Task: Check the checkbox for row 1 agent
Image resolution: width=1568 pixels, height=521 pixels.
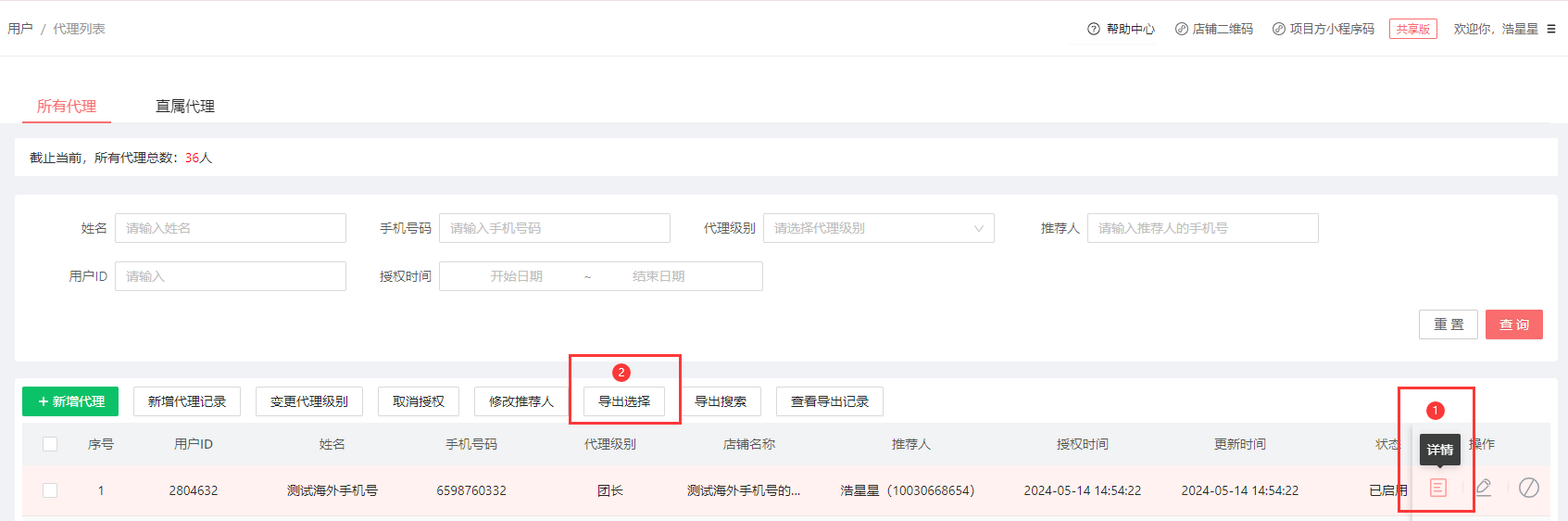Action: click(x=50, y=490)
